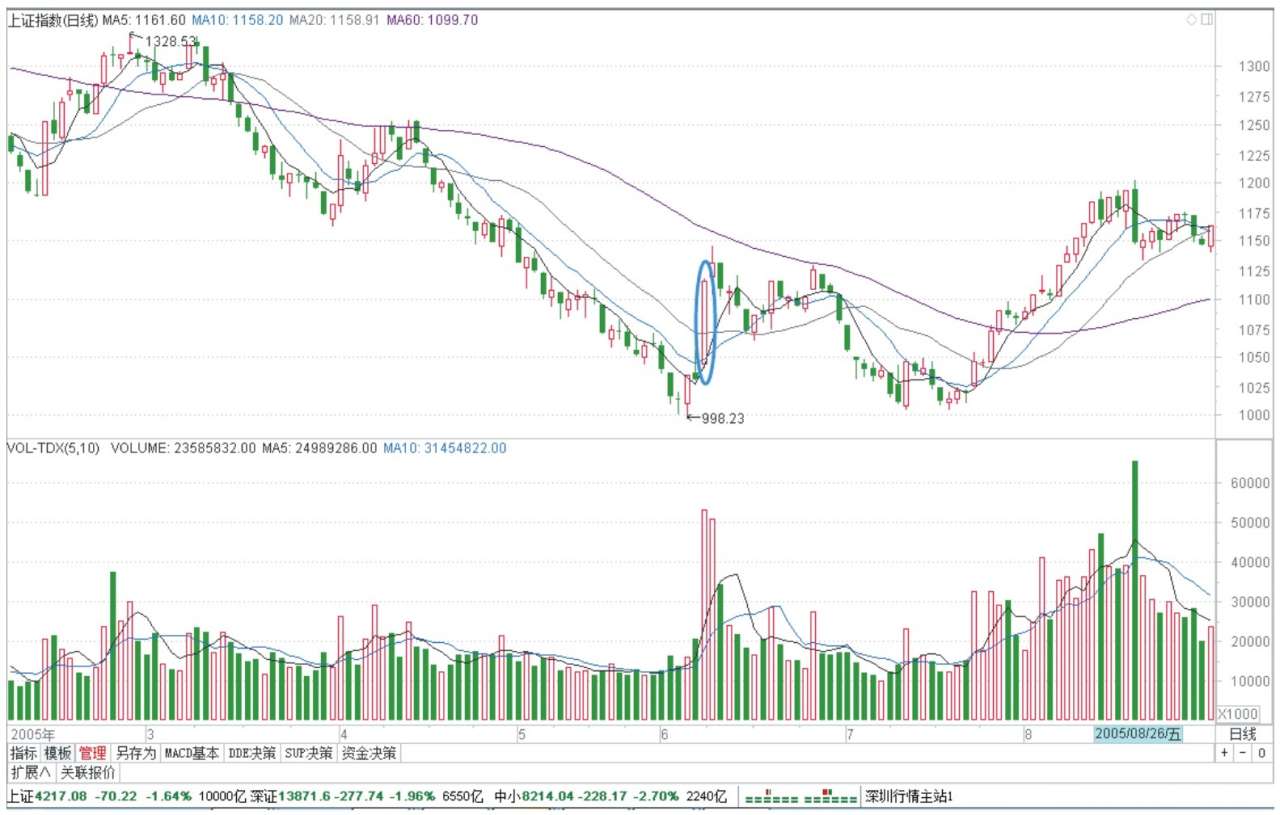1280x815 pixels.
Task: Click the 0 reset button beside minus
Action: [x=1261, y=753]
